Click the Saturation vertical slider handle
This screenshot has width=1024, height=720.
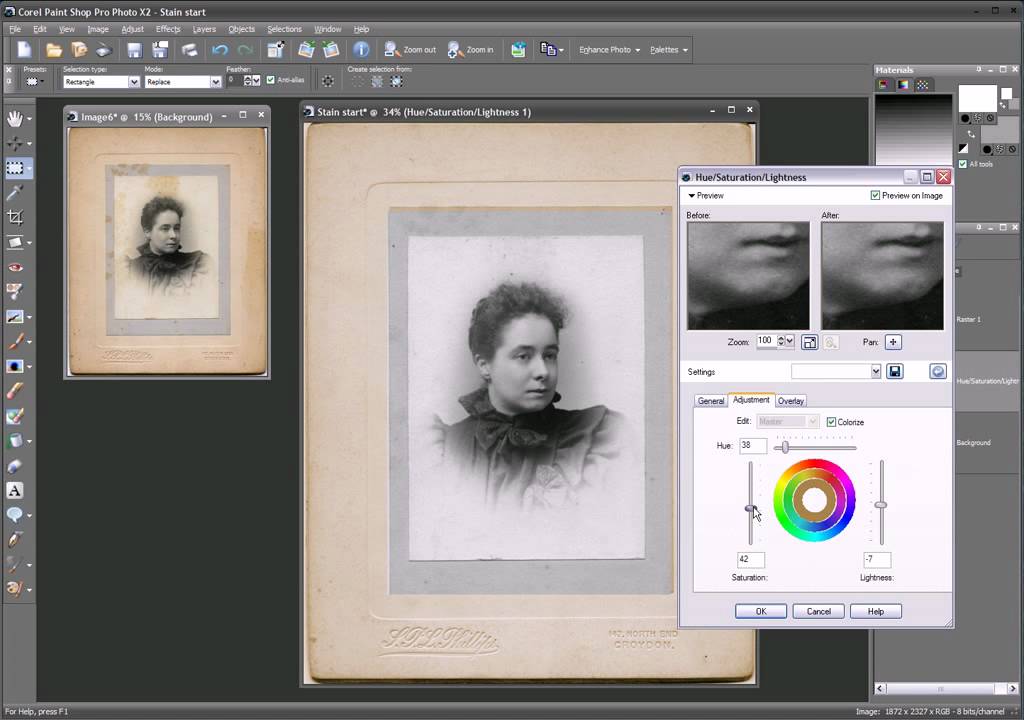coord(750,508)
